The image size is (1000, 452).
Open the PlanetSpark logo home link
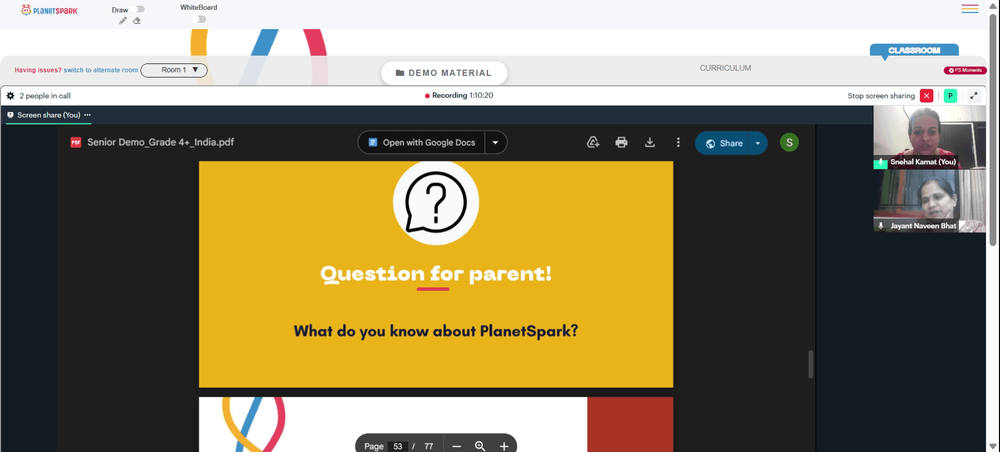click(x=49, y=10)
